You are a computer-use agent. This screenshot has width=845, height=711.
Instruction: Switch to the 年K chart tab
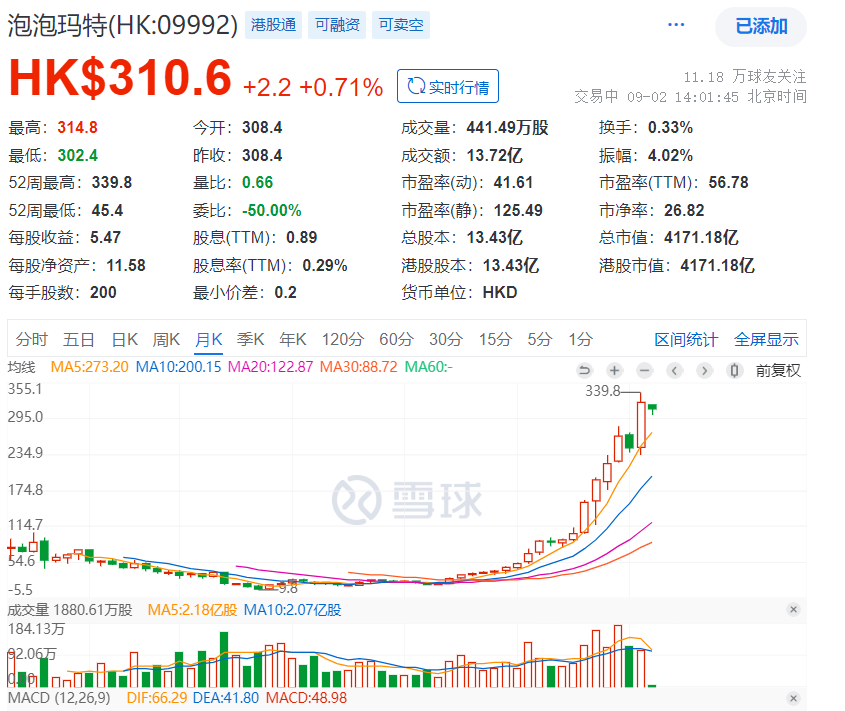pos(293,340)
